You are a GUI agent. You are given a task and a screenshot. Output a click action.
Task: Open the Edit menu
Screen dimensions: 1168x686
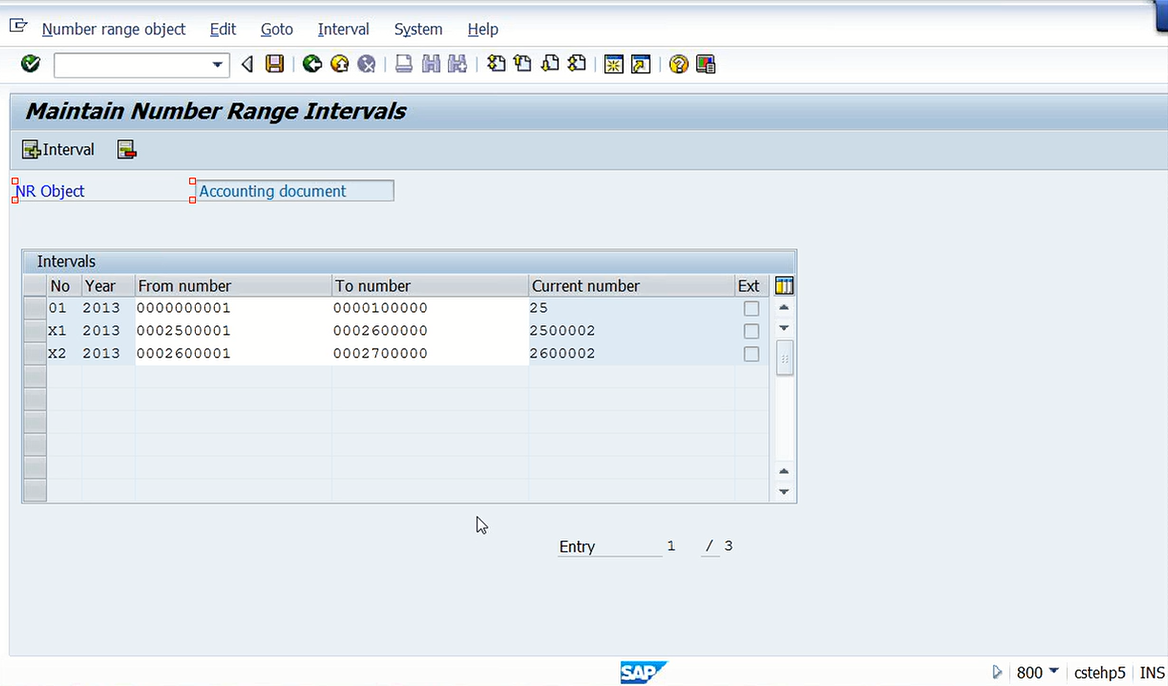pos(223,29)
